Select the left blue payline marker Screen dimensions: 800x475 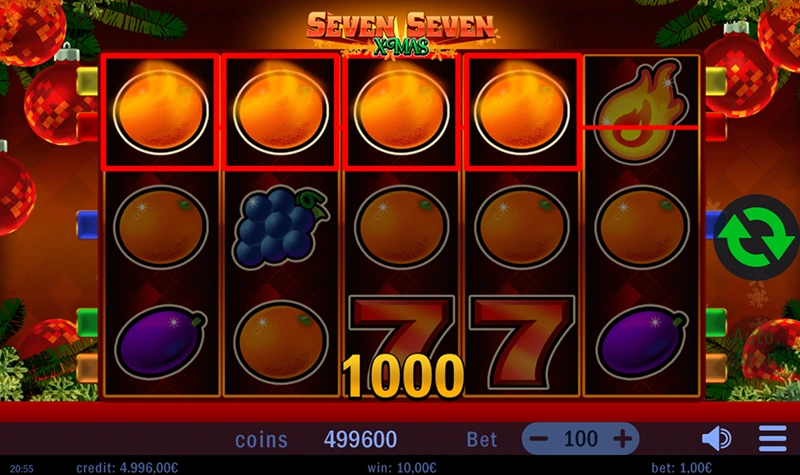87,224
